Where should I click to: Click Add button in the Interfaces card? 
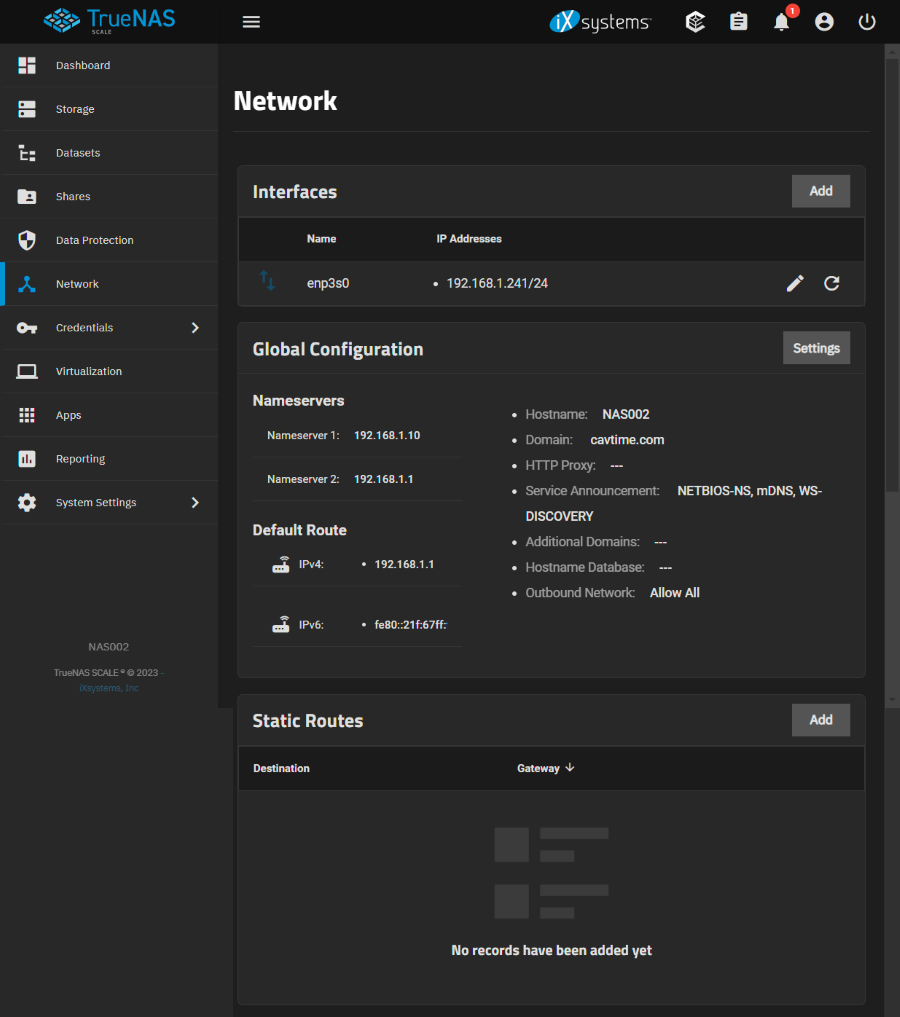tap(820, 191)
